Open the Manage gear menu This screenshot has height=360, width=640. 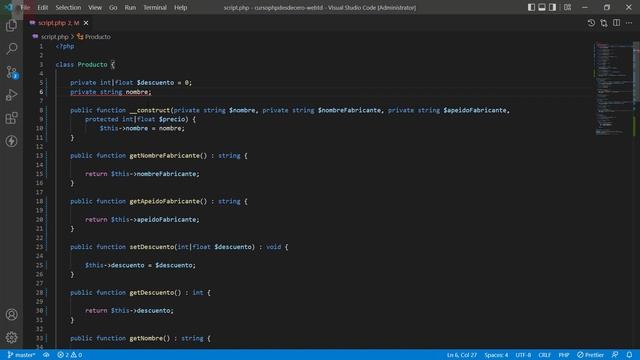(x=11, y=337)
